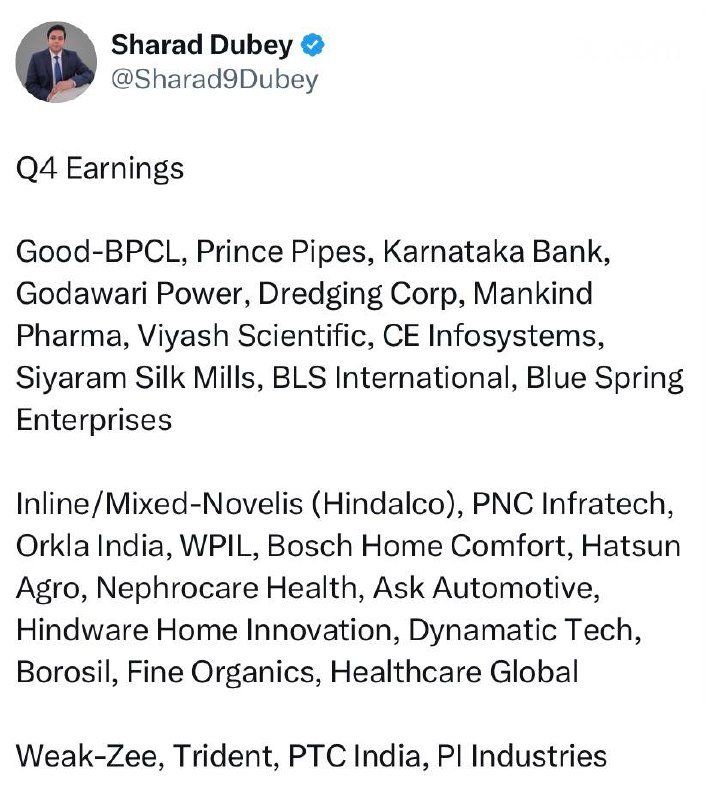Click Viyash Scientific in the tweet
Image resolution: width=711 pixels, height=800 pixels.
[x=252, y=336]
